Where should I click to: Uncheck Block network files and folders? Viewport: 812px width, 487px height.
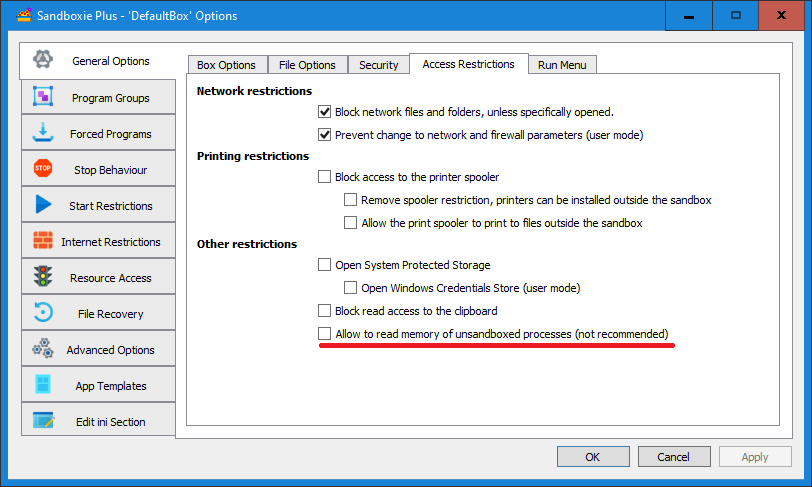[324, 112]
